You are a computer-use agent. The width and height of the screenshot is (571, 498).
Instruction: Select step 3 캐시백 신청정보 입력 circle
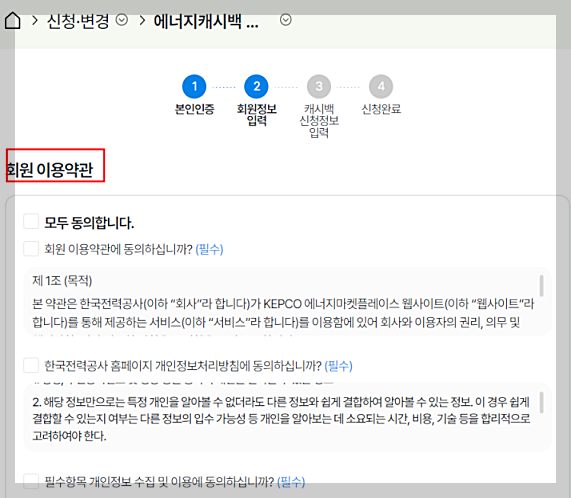click(319, 87)
